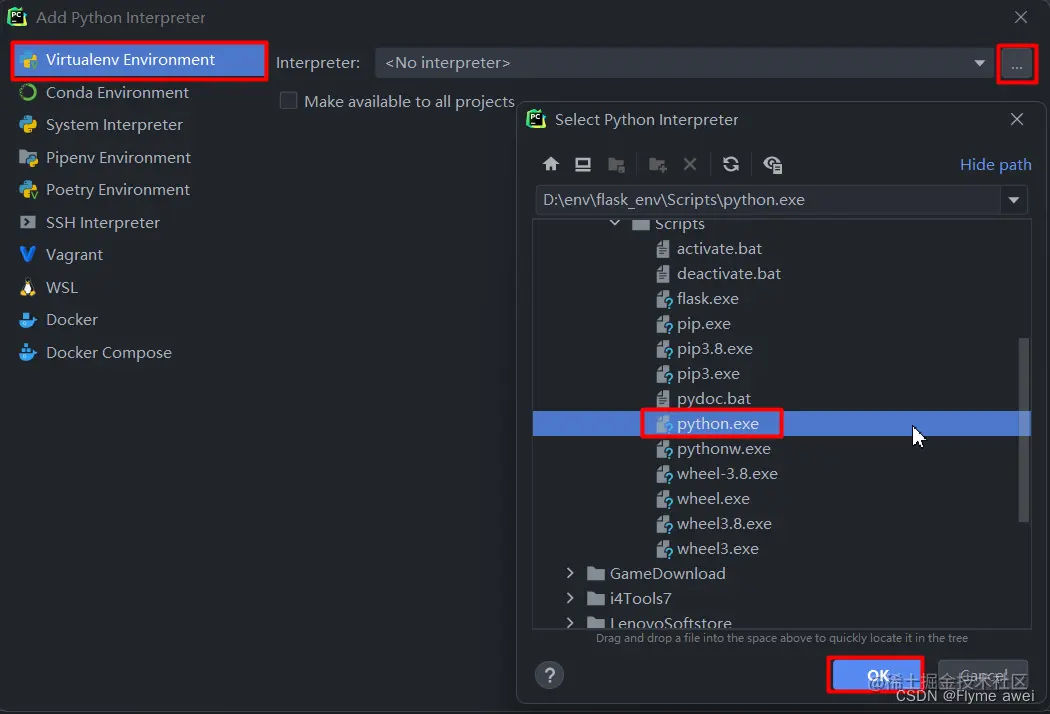Select SSH Interpreter option
1050x714 pixels.
coord(102,222)
